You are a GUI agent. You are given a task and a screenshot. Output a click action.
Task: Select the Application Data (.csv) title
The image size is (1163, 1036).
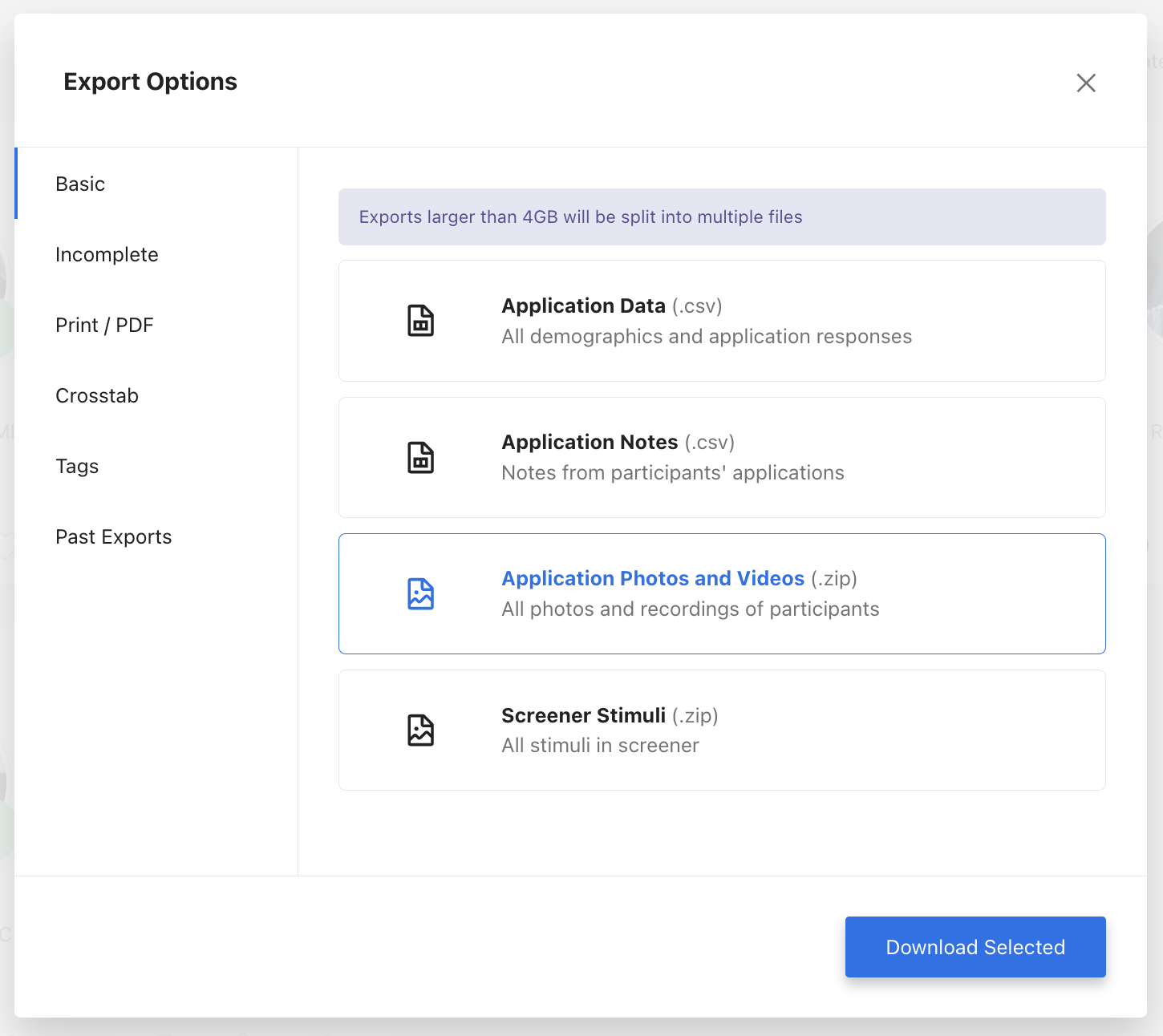click(x=612, y=306)
